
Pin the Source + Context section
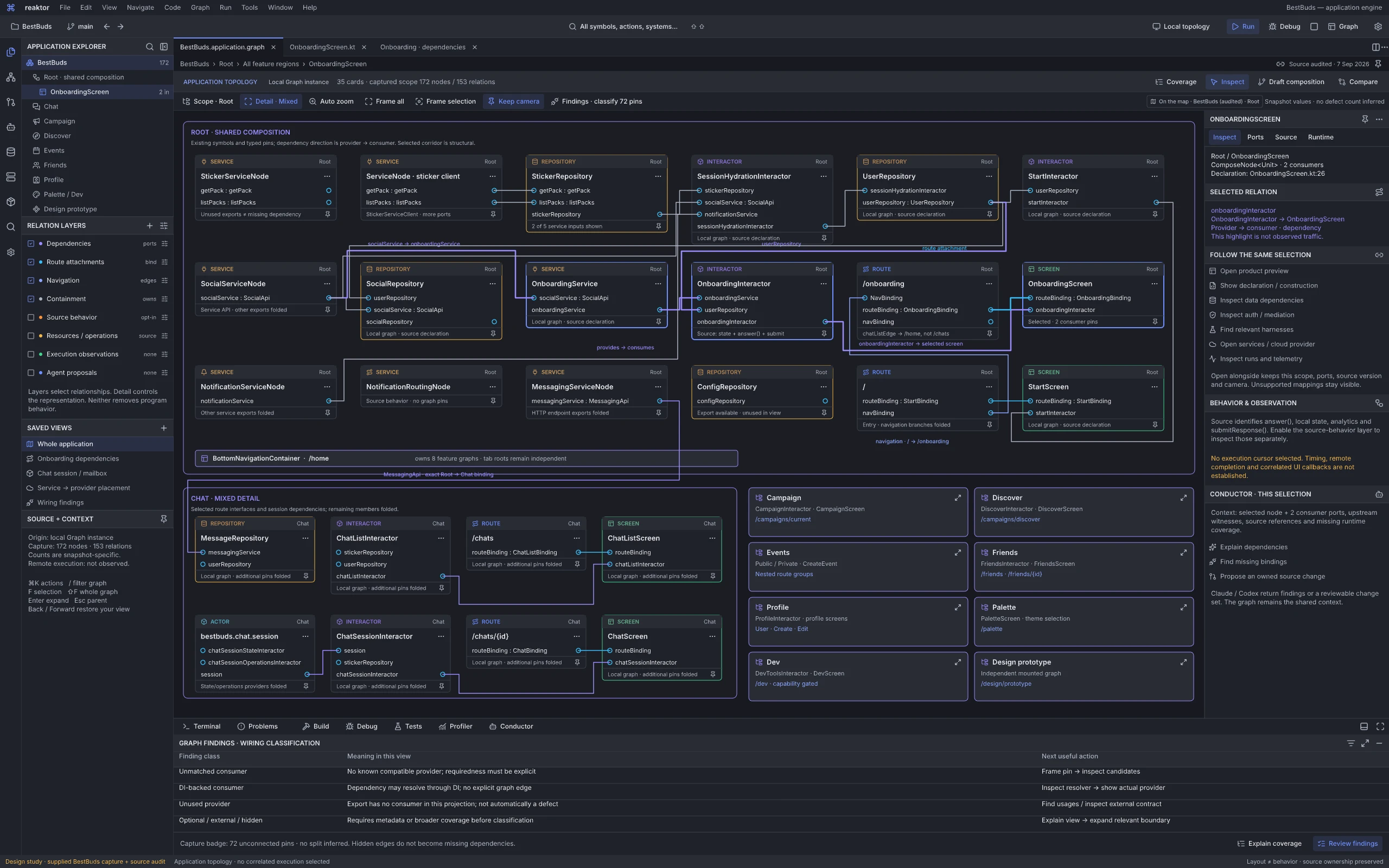coord(163,519)
